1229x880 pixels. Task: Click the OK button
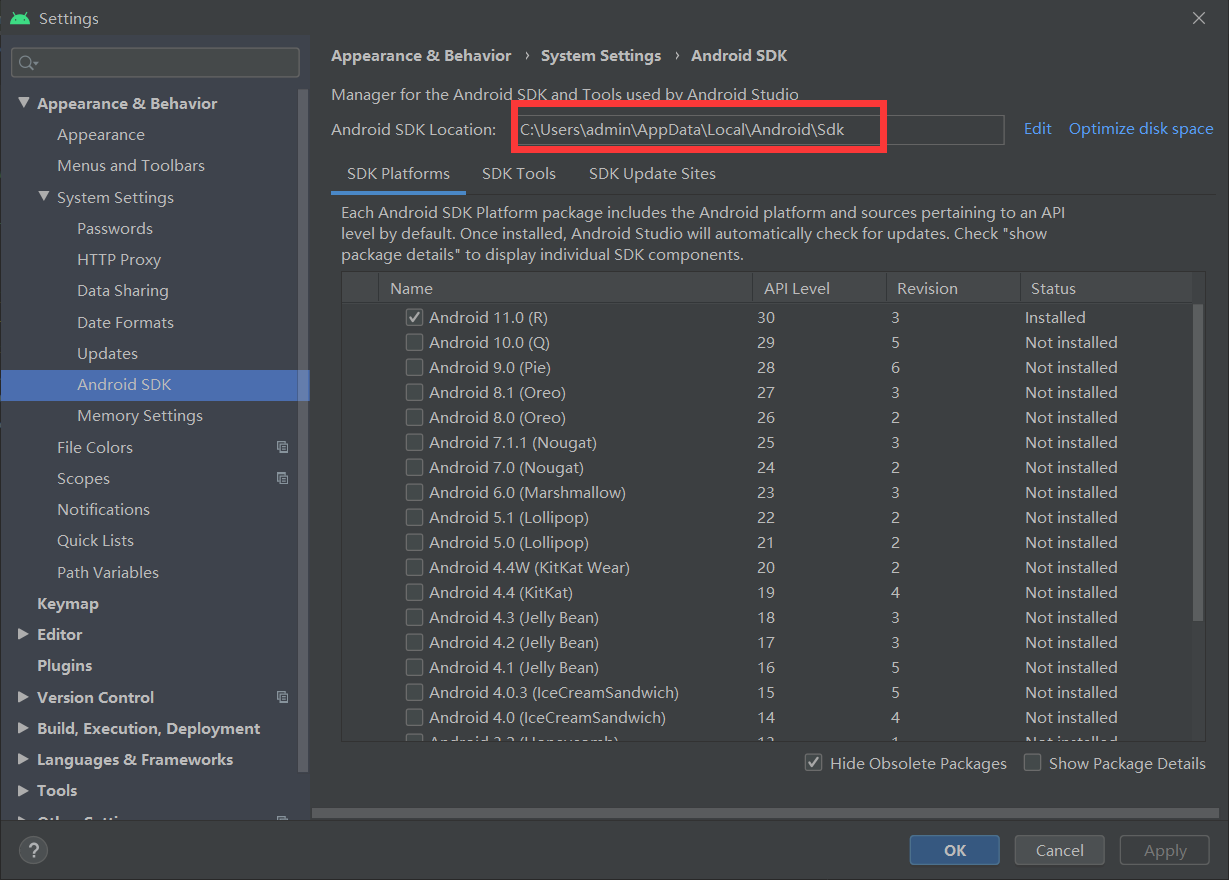coord(955,850)
